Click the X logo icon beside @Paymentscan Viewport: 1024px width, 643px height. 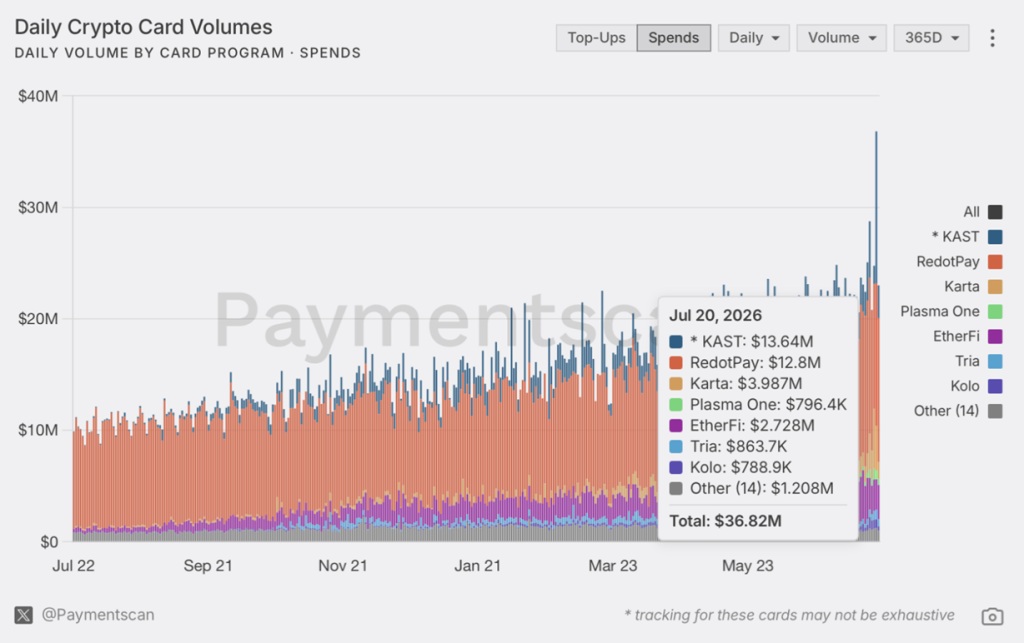[24, 615]
